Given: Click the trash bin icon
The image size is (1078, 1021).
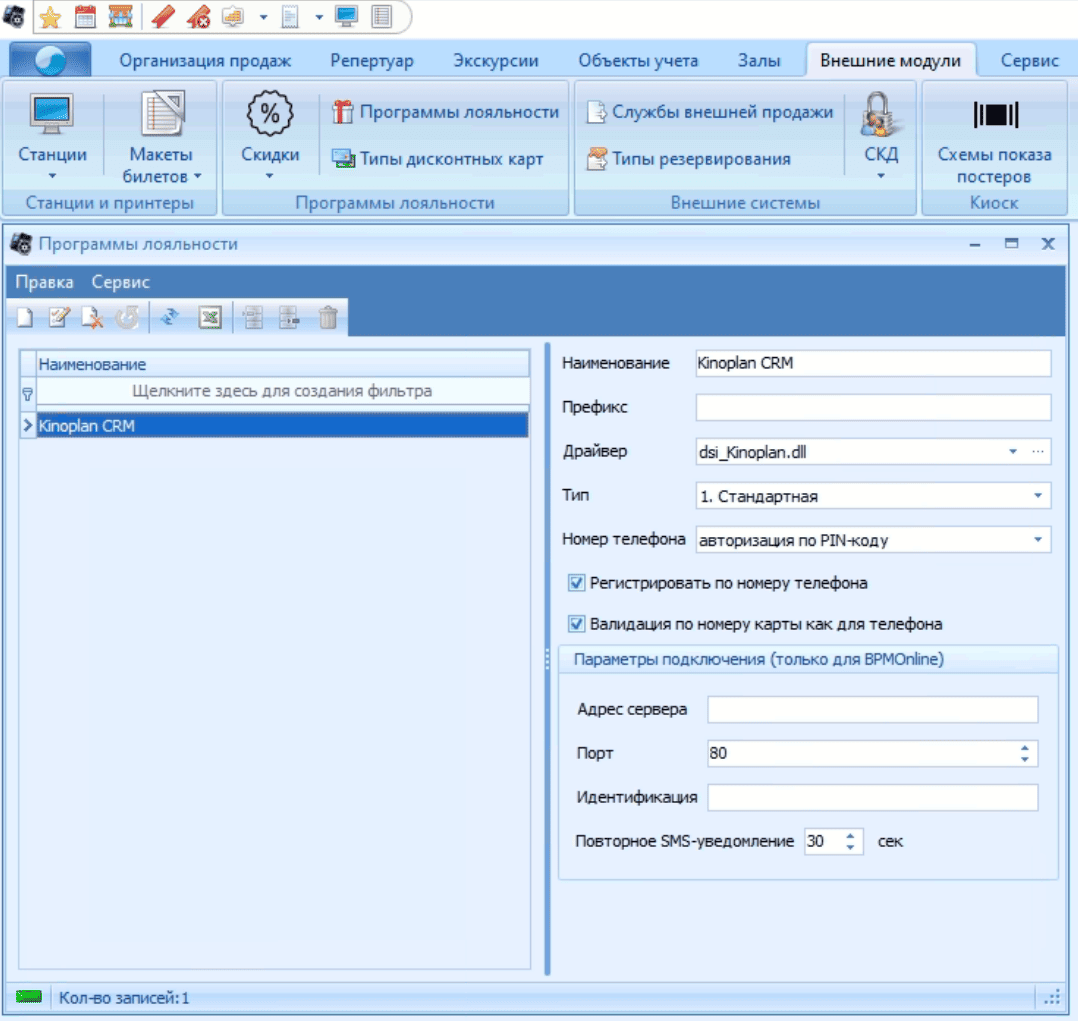Looking at the screenshot, I should coord(328,318).
